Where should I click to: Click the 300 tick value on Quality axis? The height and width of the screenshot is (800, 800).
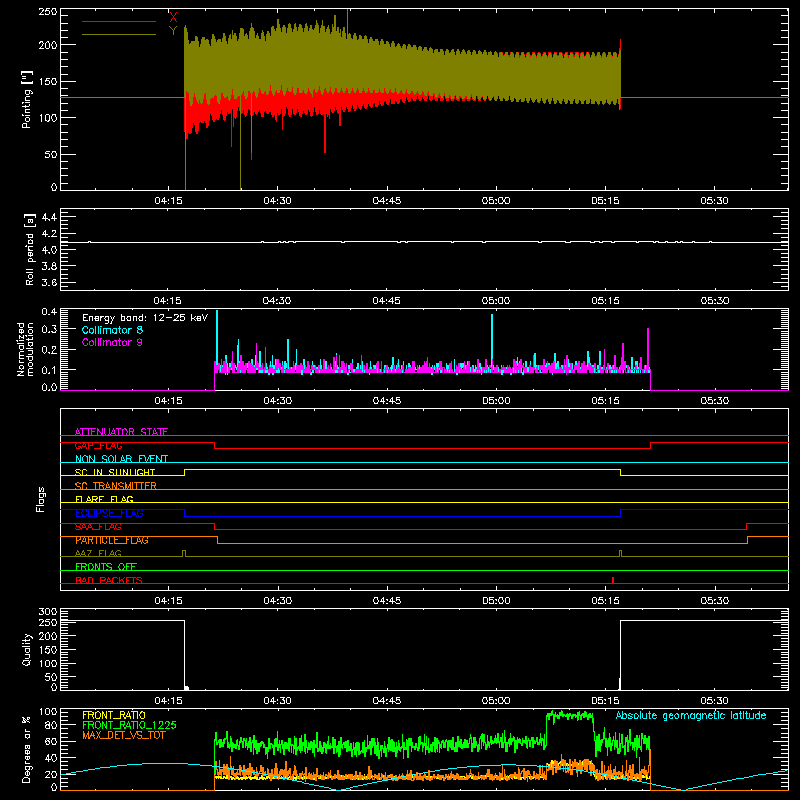coord(49,612)
